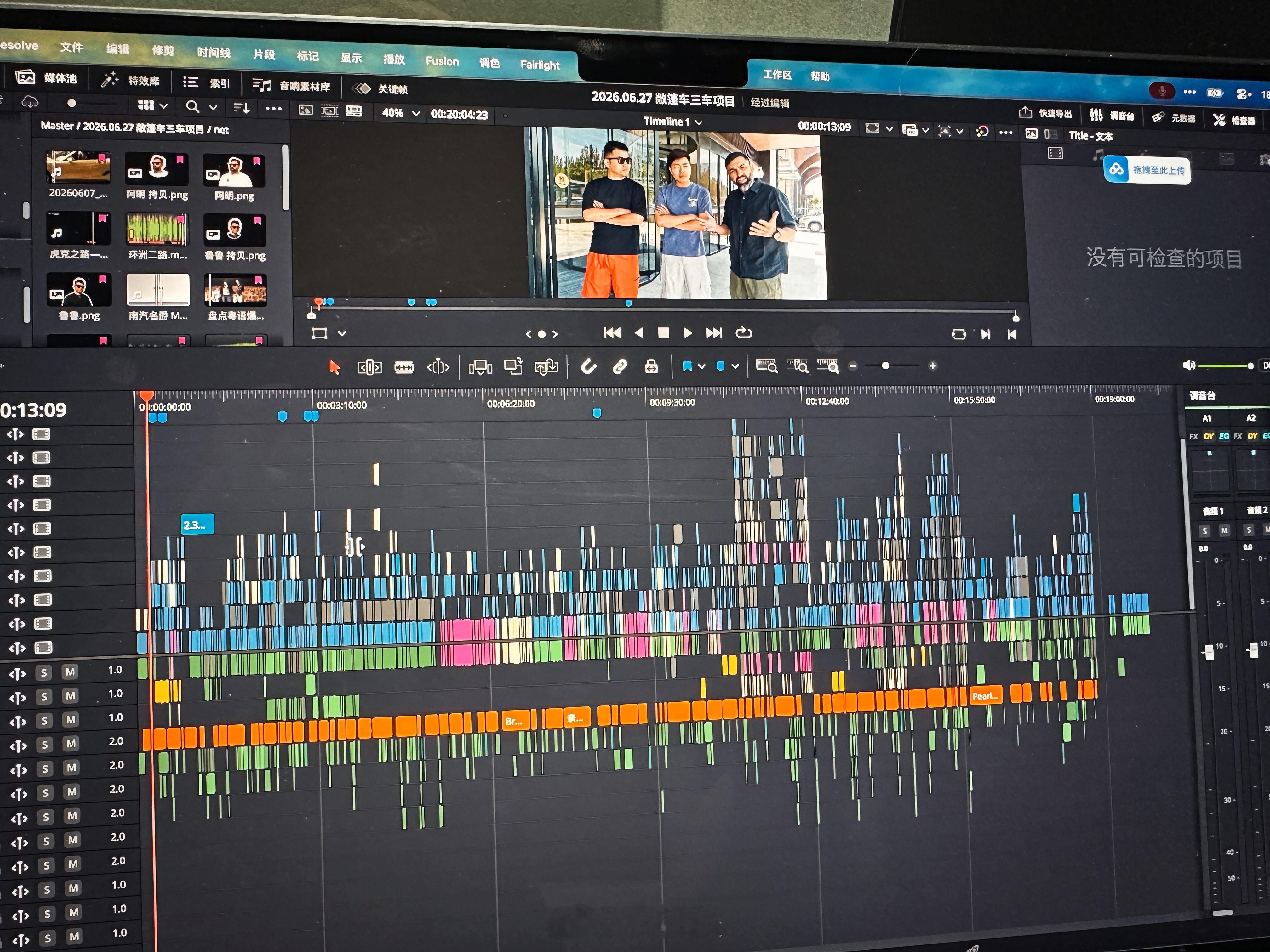Toggle timeline Snapping magnet
The height and width of the screenshot is (952, 1270).
(x=588, y=366)
